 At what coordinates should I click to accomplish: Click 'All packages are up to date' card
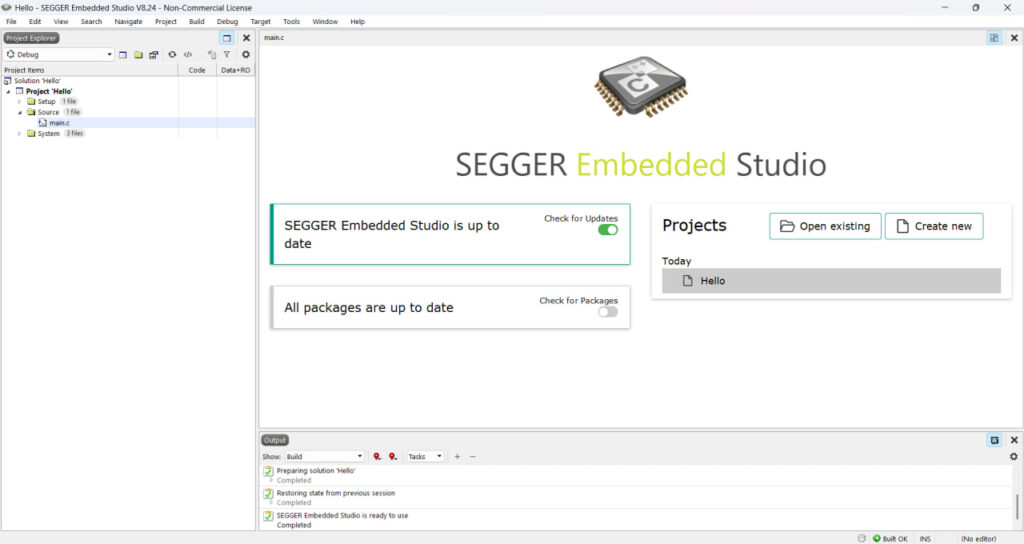(x=451, y=308)
